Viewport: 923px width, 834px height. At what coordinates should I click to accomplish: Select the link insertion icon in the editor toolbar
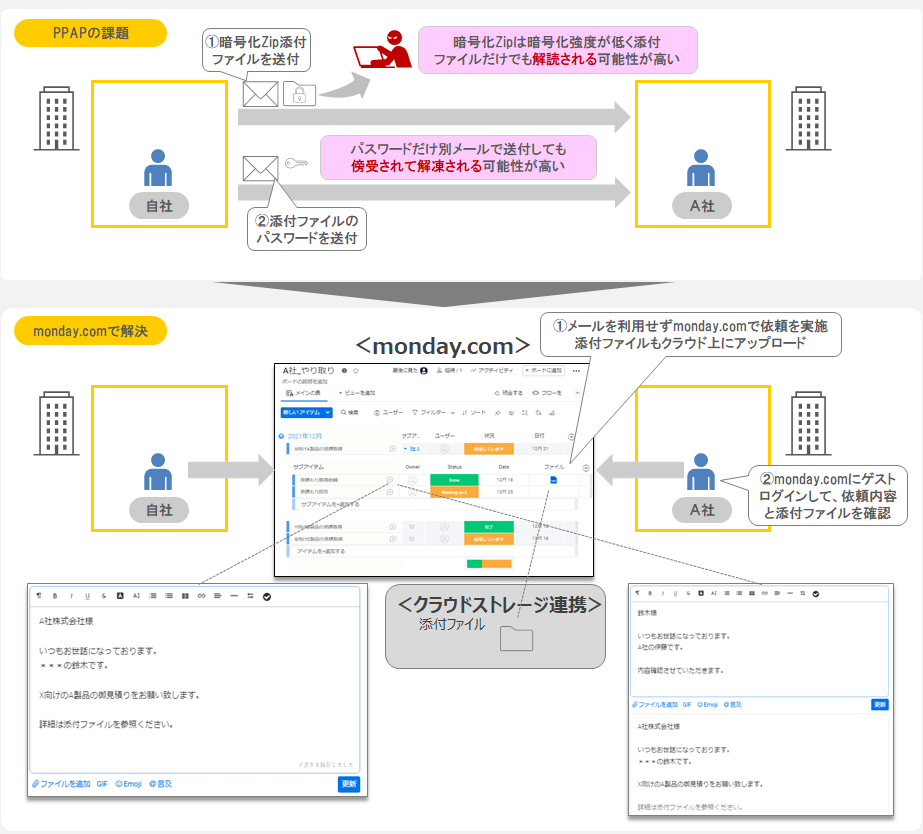[202, 596]
